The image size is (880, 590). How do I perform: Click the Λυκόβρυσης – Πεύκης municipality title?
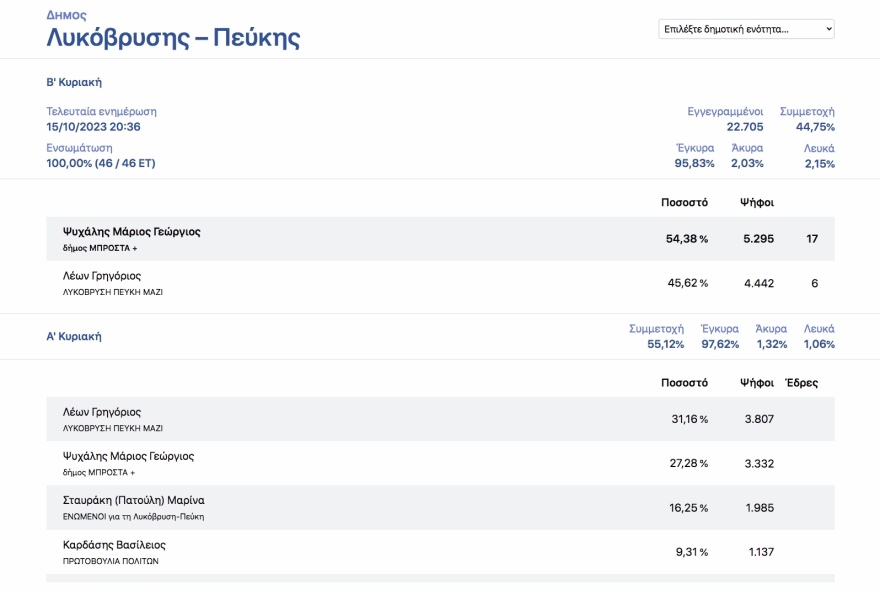[173, 38]
